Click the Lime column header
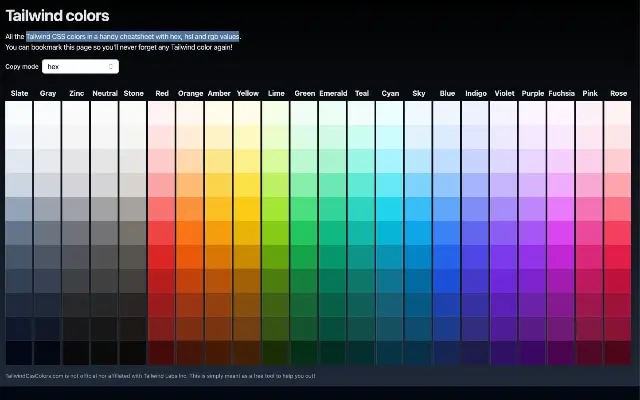This screenshot has height=400, width=640. coord(276,93)
